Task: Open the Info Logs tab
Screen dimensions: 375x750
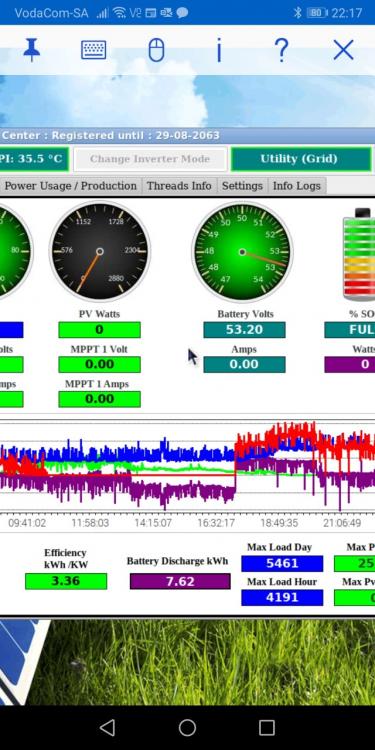Action: pyautogui.click(x=297, y=186)
